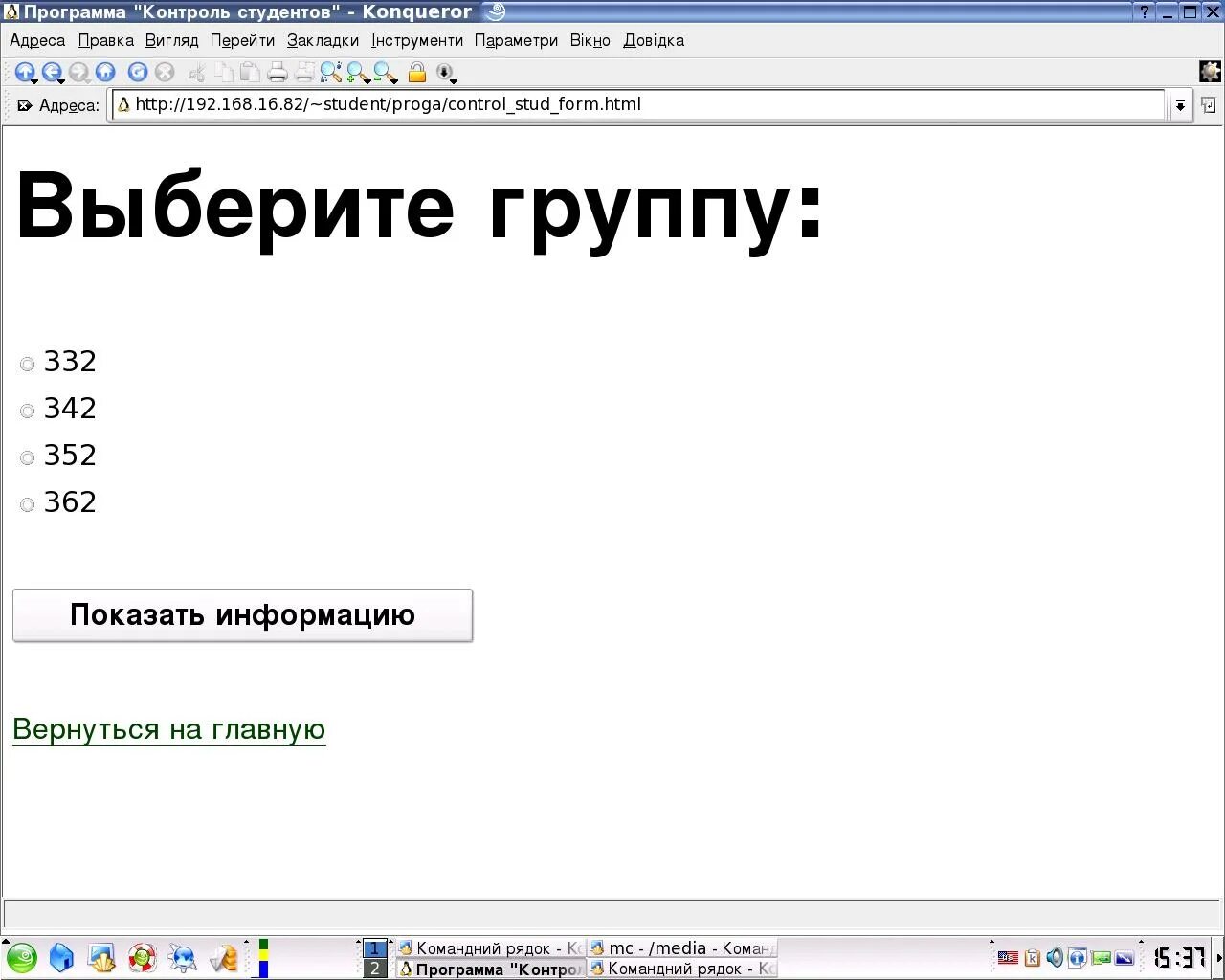
Task: Open the Параметри menu
Action: point(516,40)
